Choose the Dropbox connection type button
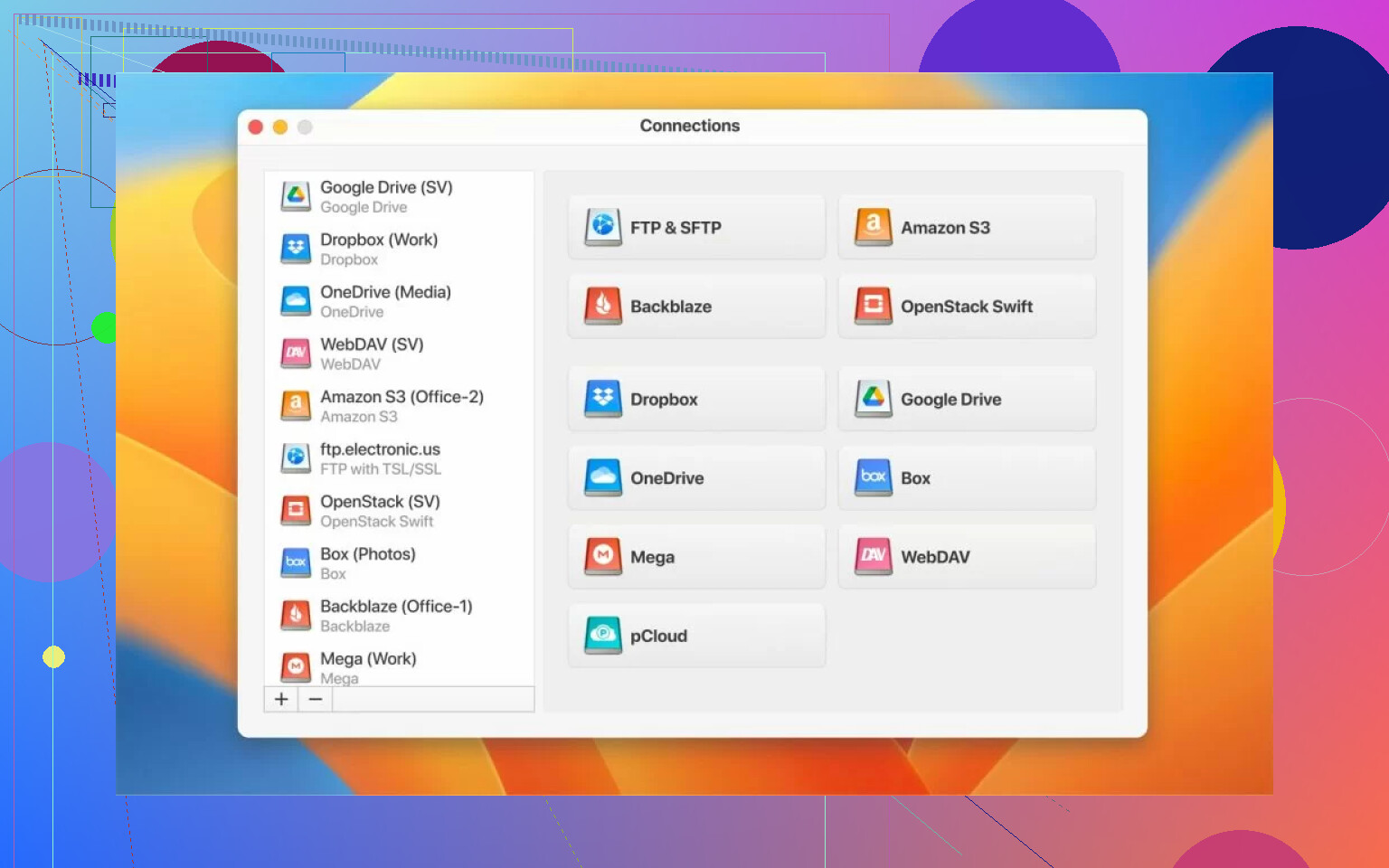 [696, 399]
